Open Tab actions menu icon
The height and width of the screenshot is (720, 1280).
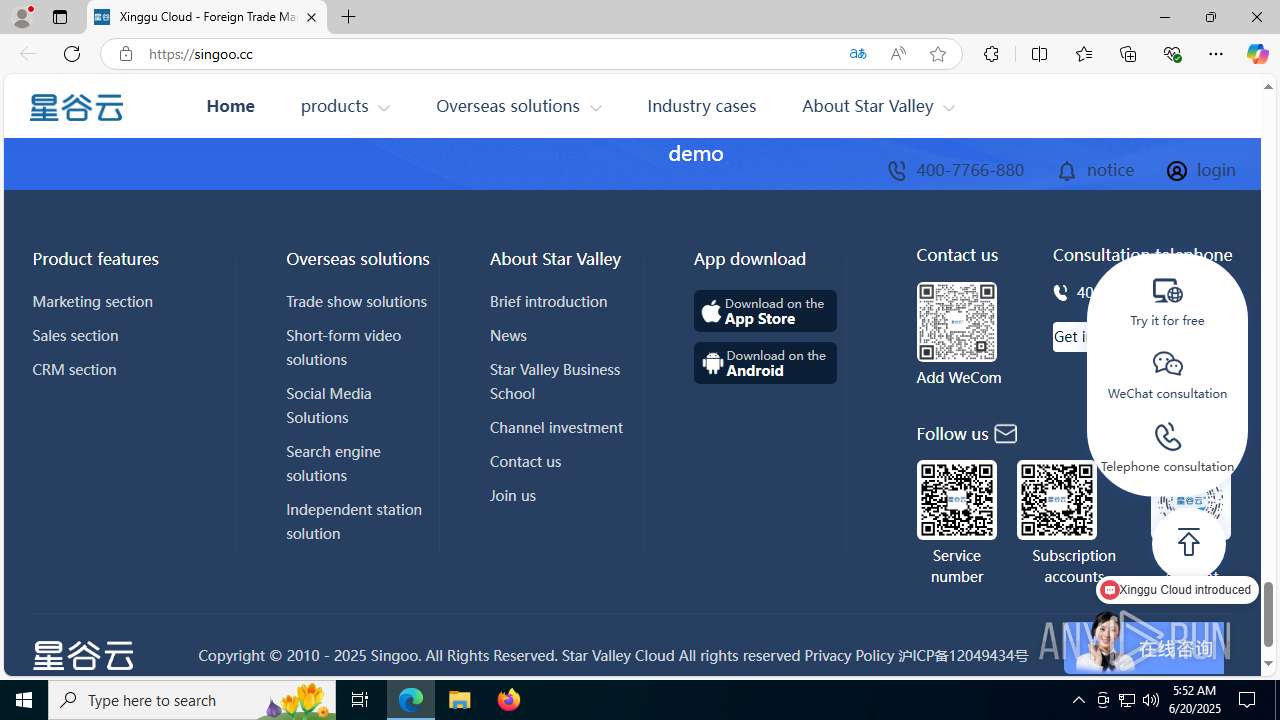tap(59, 17)
